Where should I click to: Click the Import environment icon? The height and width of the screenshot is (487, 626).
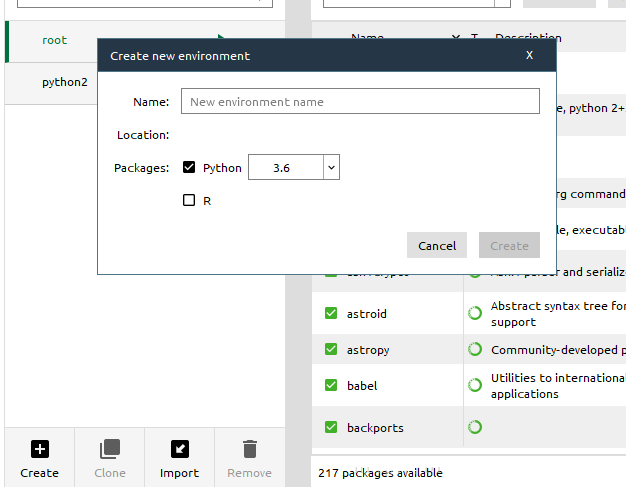180,449
